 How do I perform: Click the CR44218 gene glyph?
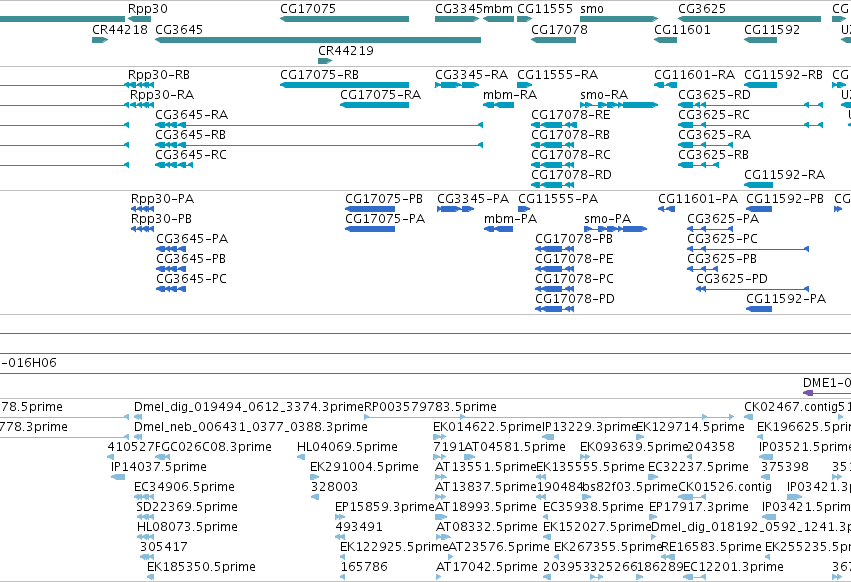(100, 40)
